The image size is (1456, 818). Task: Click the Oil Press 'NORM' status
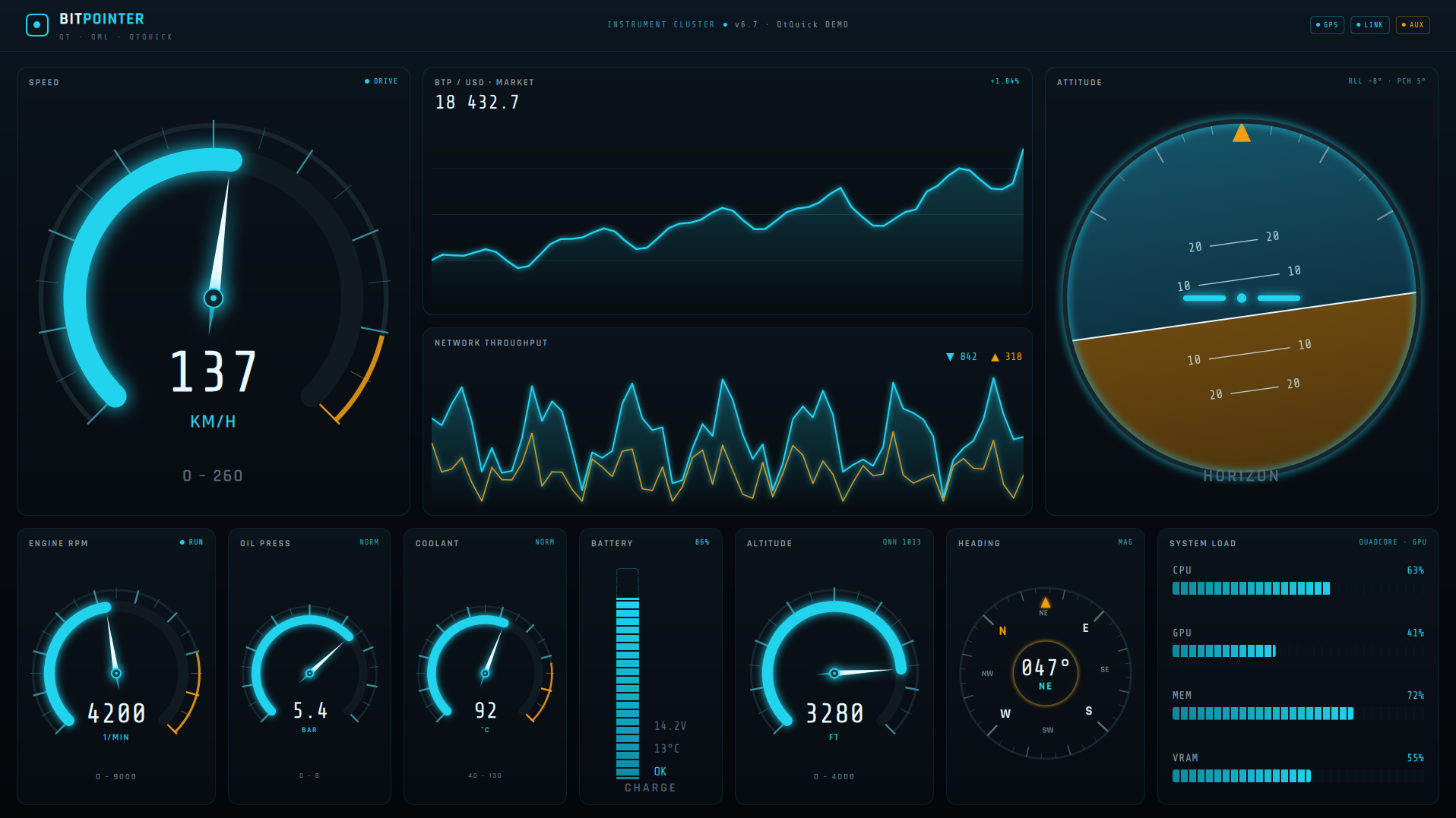pyautogui.click(x=369, y=542)
